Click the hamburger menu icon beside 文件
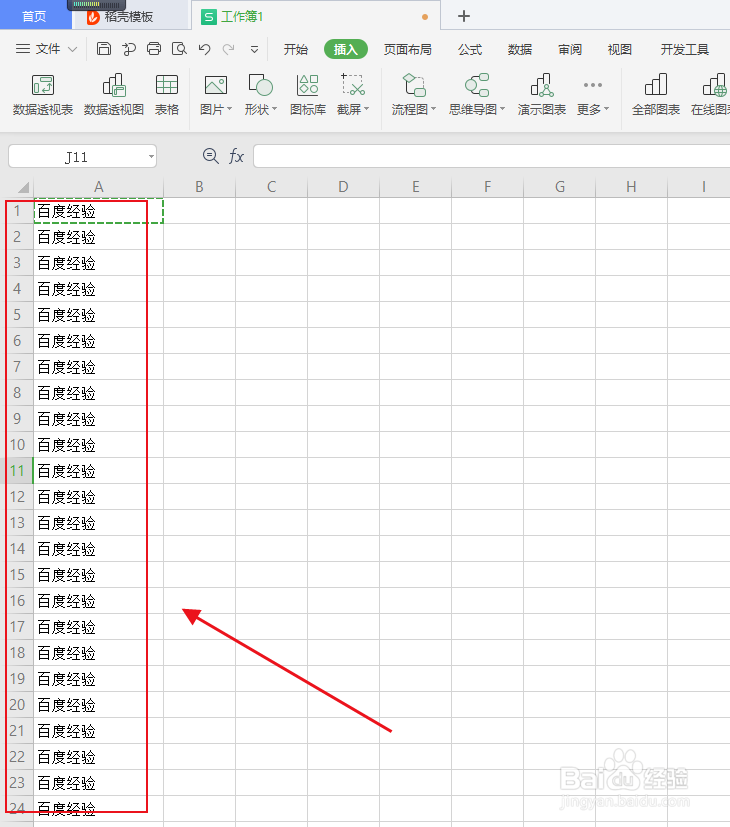Image resolution: width=730 pixels, height=827 pixels. [23, 49]
